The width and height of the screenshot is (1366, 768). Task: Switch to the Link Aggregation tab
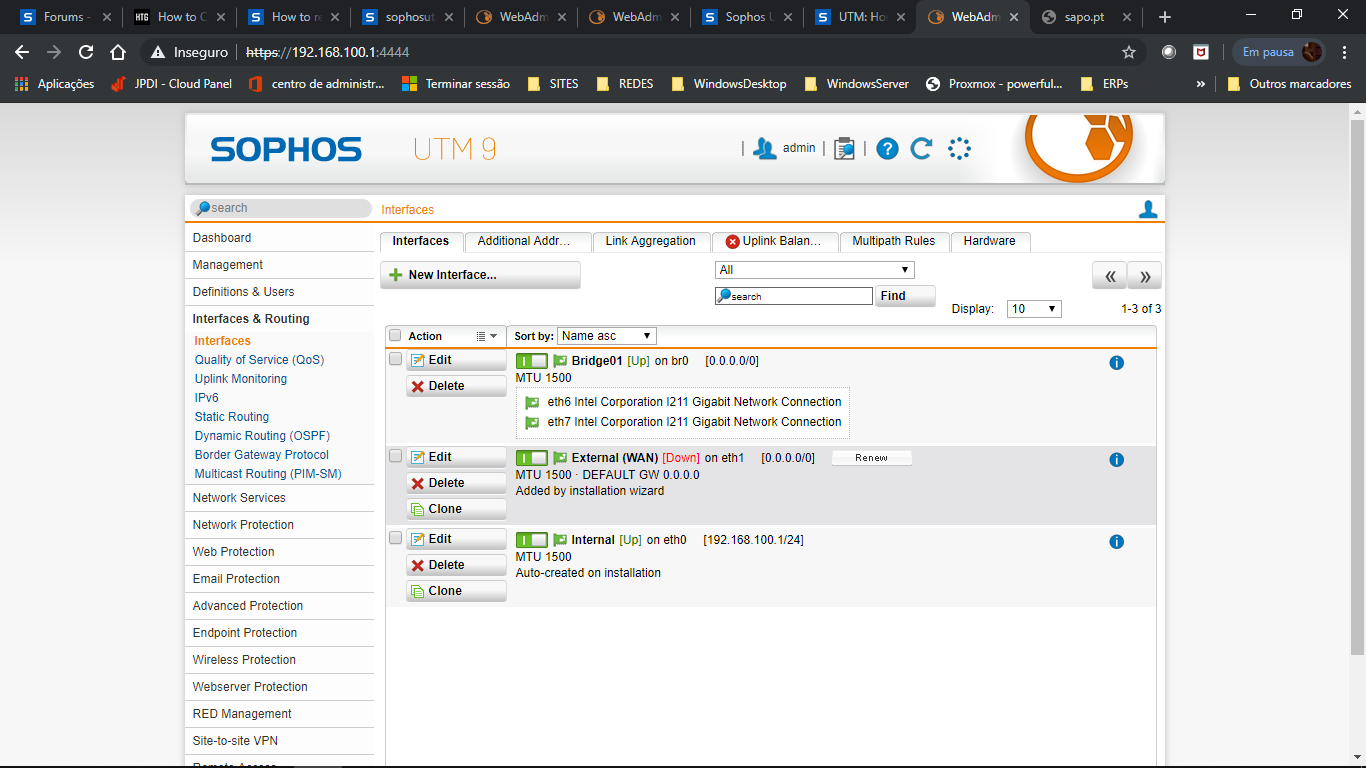(x=651, y=241)
